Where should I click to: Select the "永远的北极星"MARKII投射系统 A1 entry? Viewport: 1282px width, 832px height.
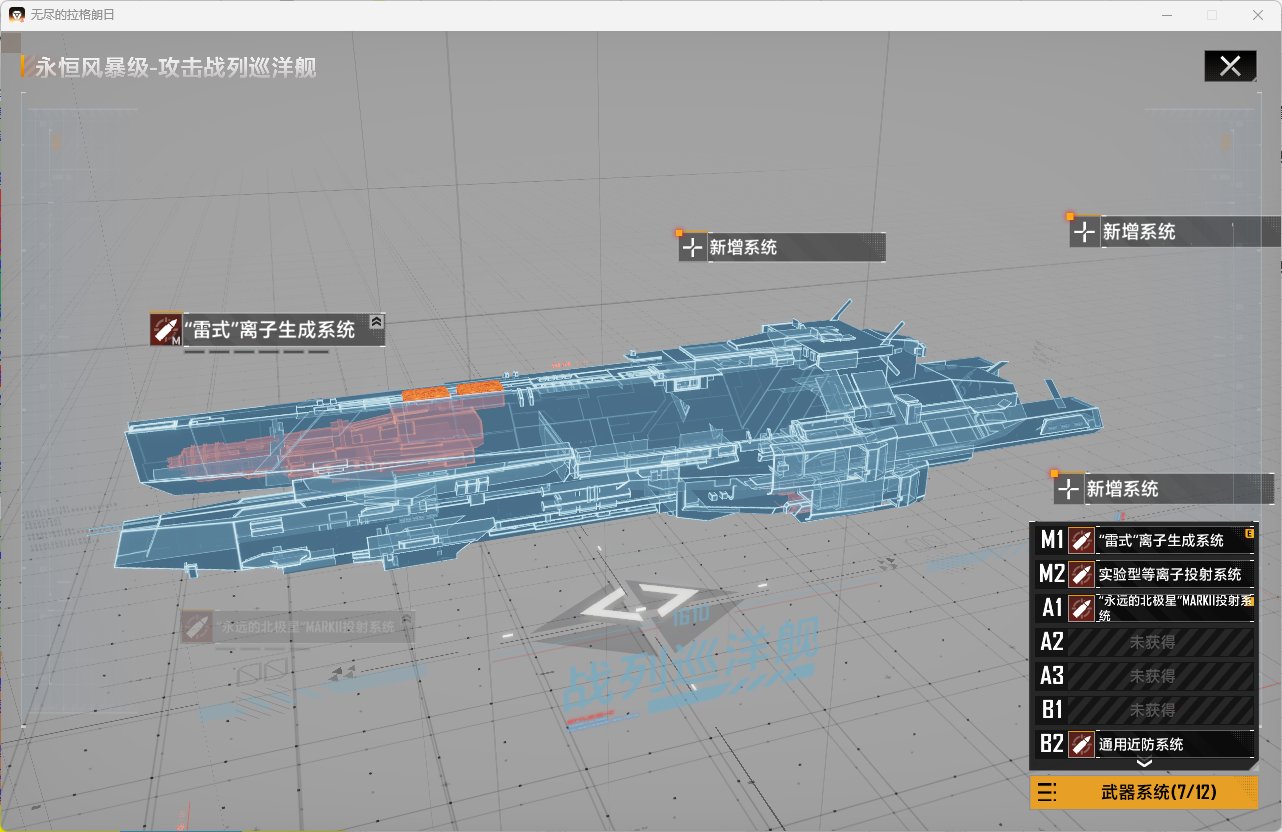point(1170,608)
